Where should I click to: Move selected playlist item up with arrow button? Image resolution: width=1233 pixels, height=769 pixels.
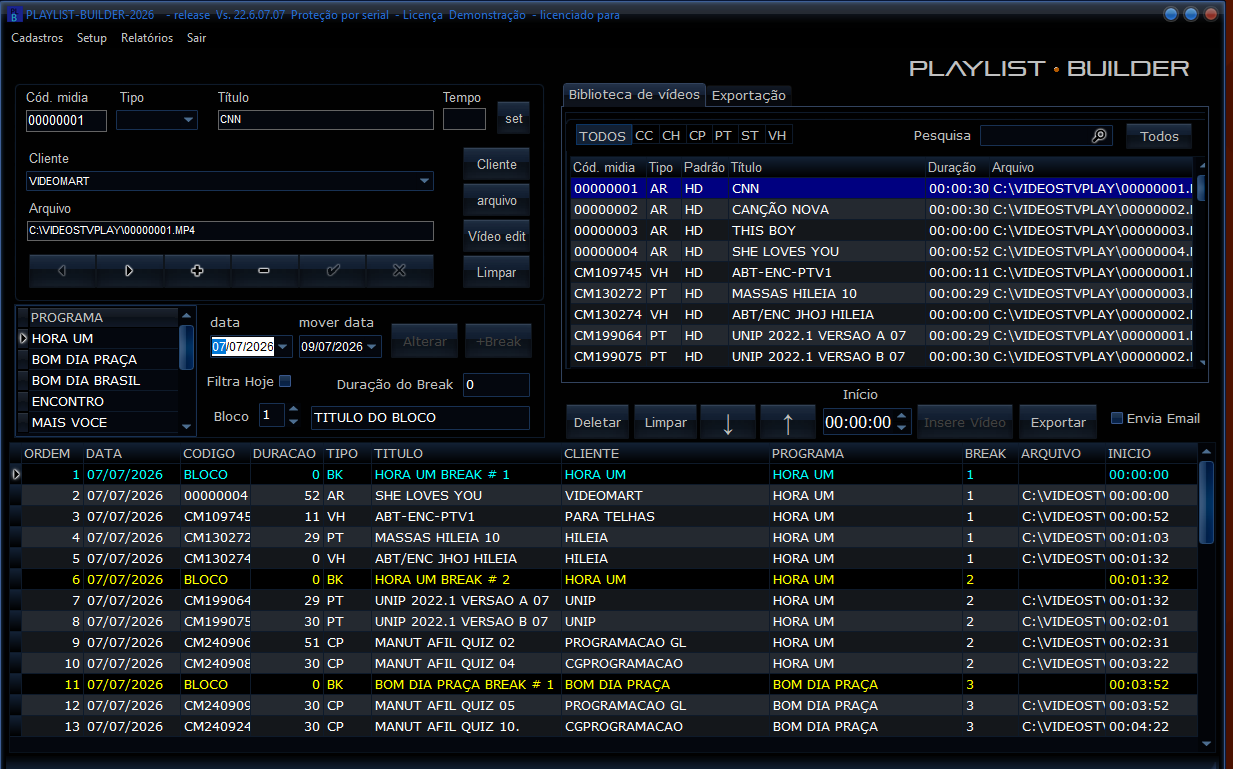787,423
